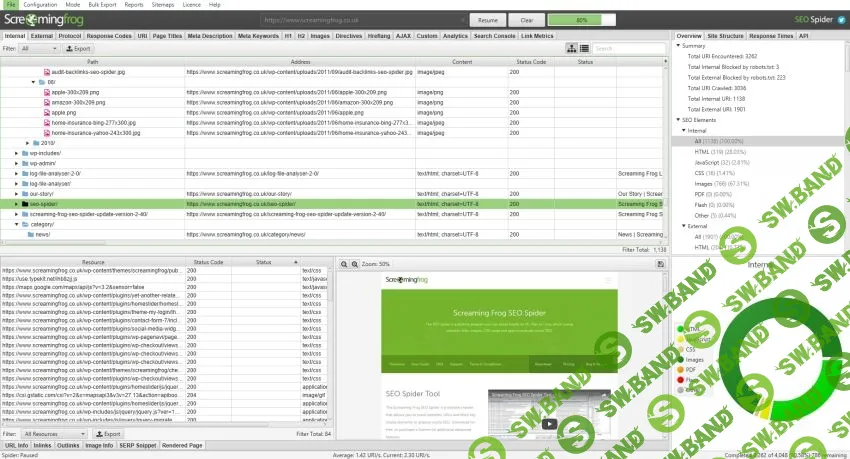
Task: Open the Twitter bird icon in header
Action: click(x=841, y=20)
